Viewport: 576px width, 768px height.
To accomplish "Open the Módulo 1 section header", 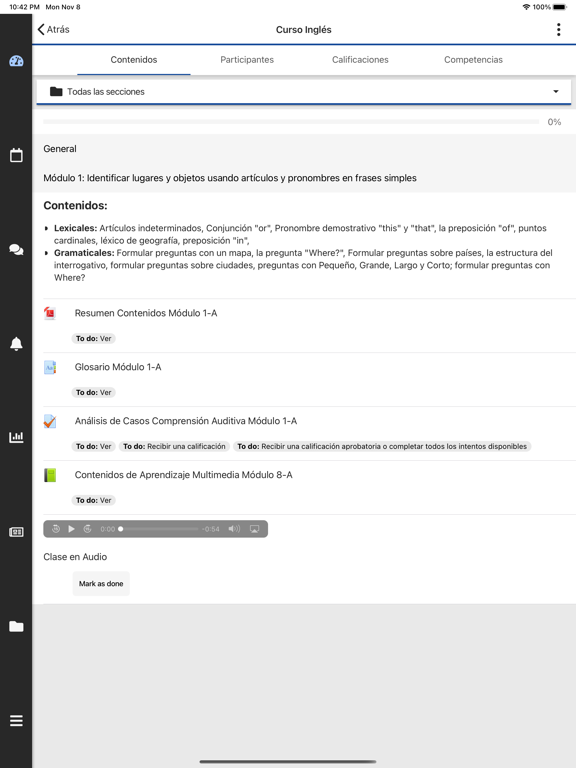I will pos(230,178).
